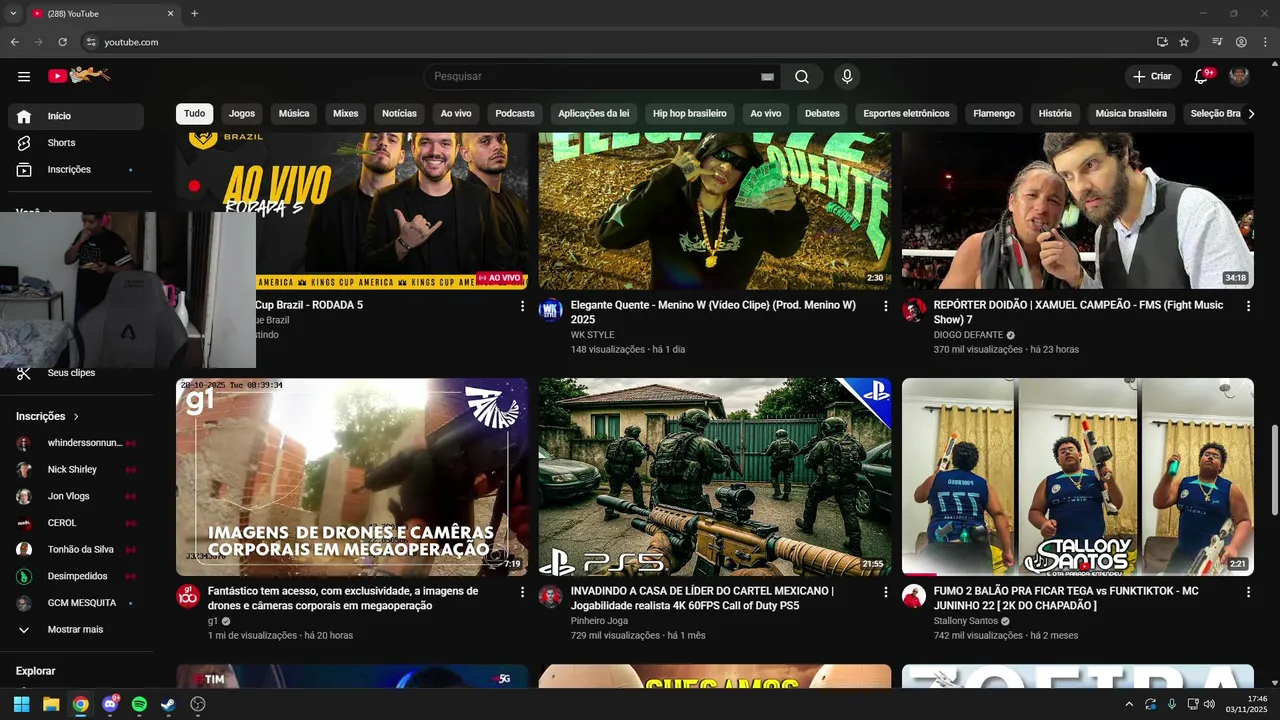Viewport: 1280px width, 720px height.
Task: Open the WK STYLE channel avatar
Action: click(x=551, y=310)
